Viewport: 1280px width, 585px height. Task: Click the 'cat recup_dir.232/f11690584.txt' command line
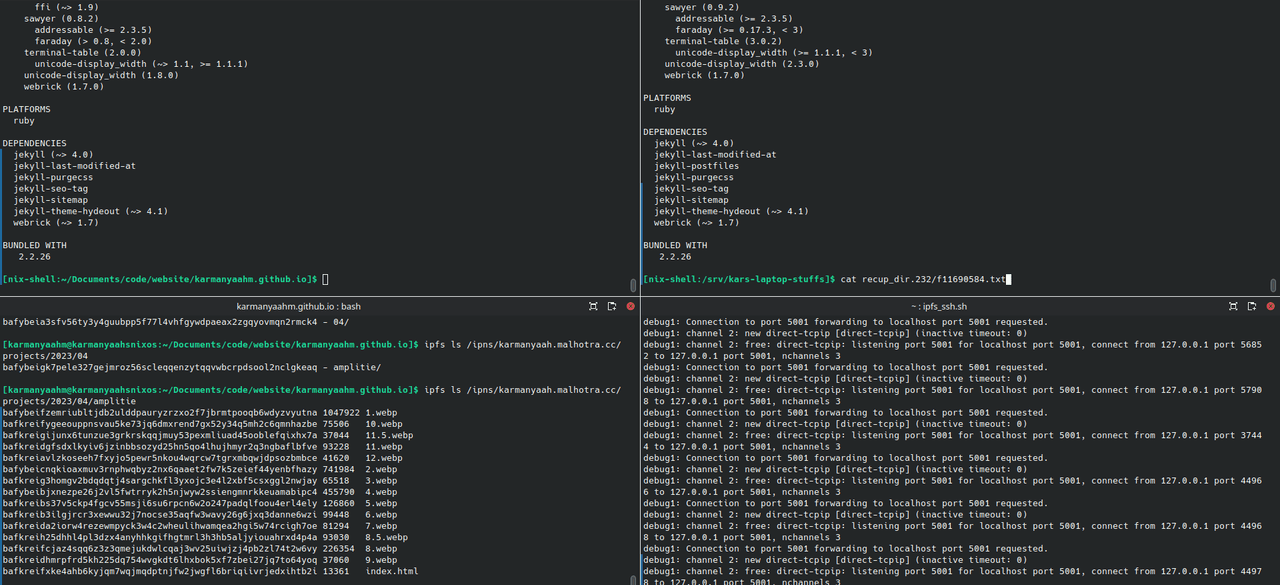[924, 279]
